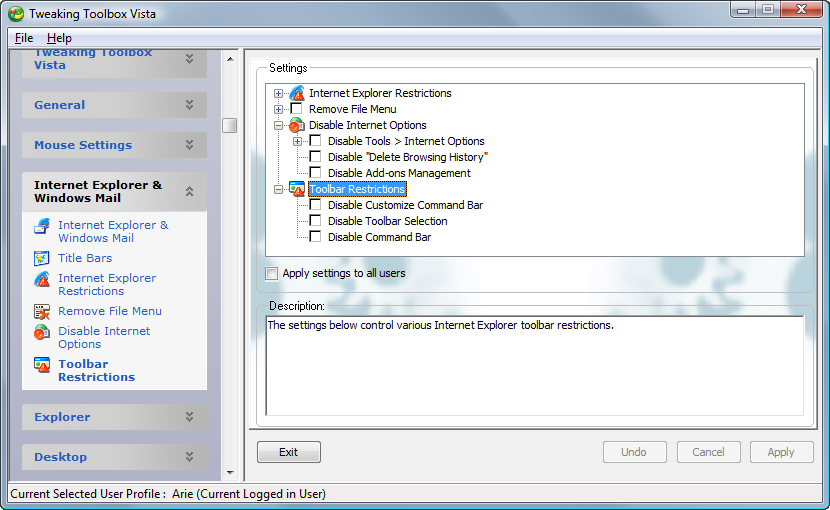Collapse the Toolbar Restrictions tree node

tap(278, 190)
